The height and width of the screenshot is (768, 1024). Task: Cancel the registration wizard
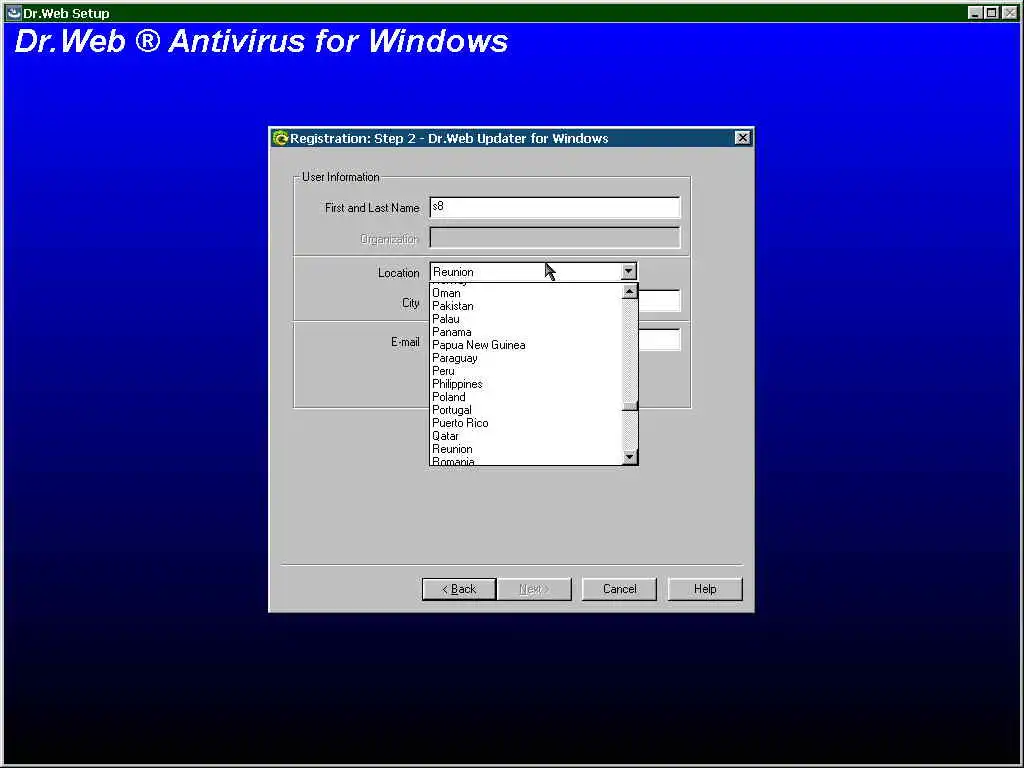click(x=619, y=589)
